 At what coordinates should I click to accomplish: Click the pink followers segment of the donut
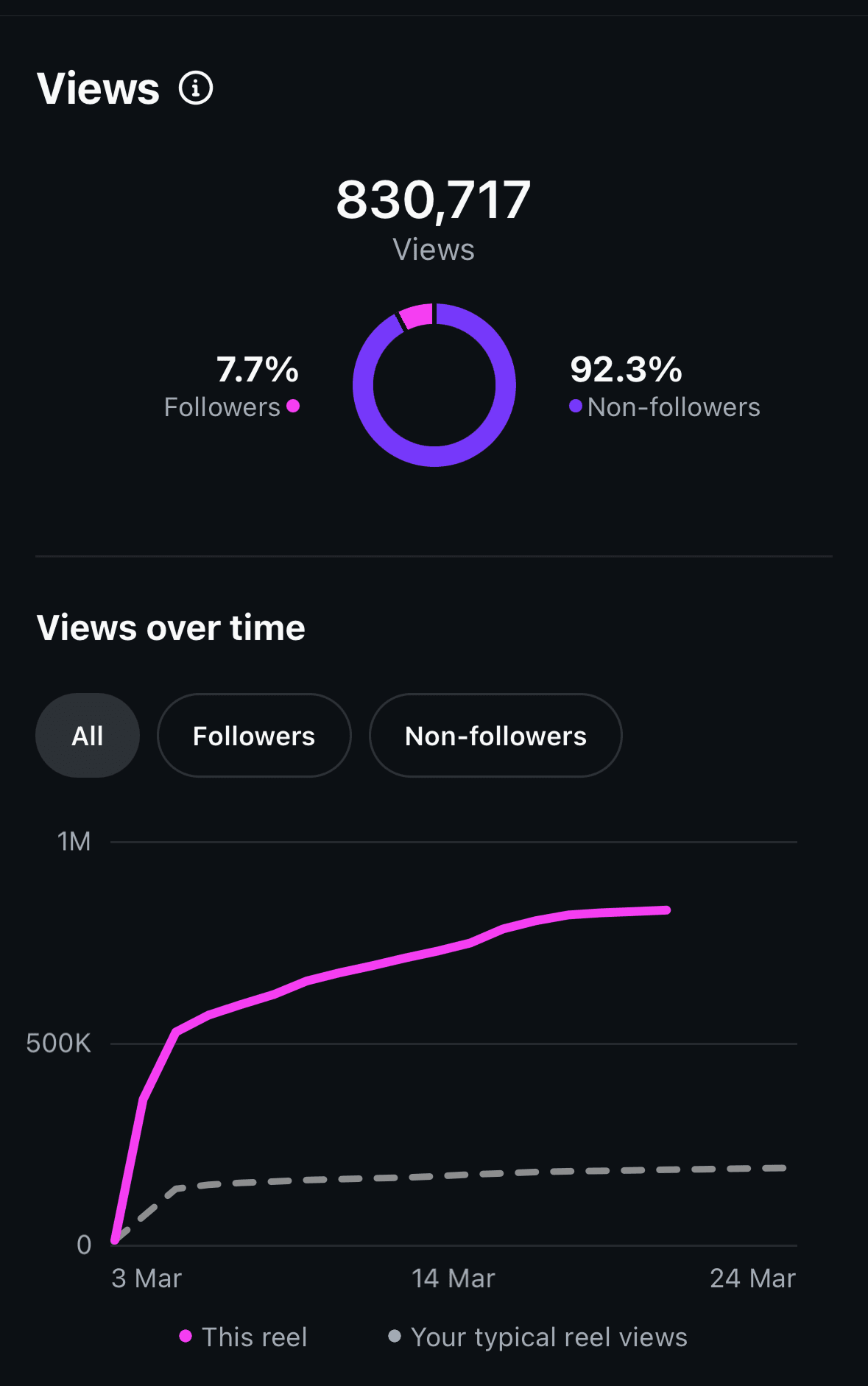coord(417,317)
